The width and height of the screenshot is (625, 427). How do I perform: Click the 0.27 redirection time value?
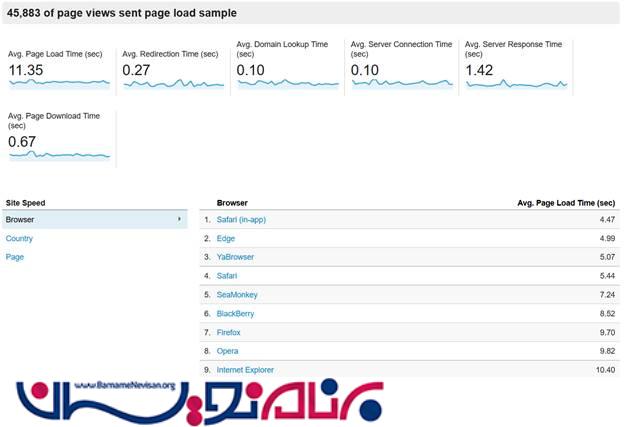136,70
